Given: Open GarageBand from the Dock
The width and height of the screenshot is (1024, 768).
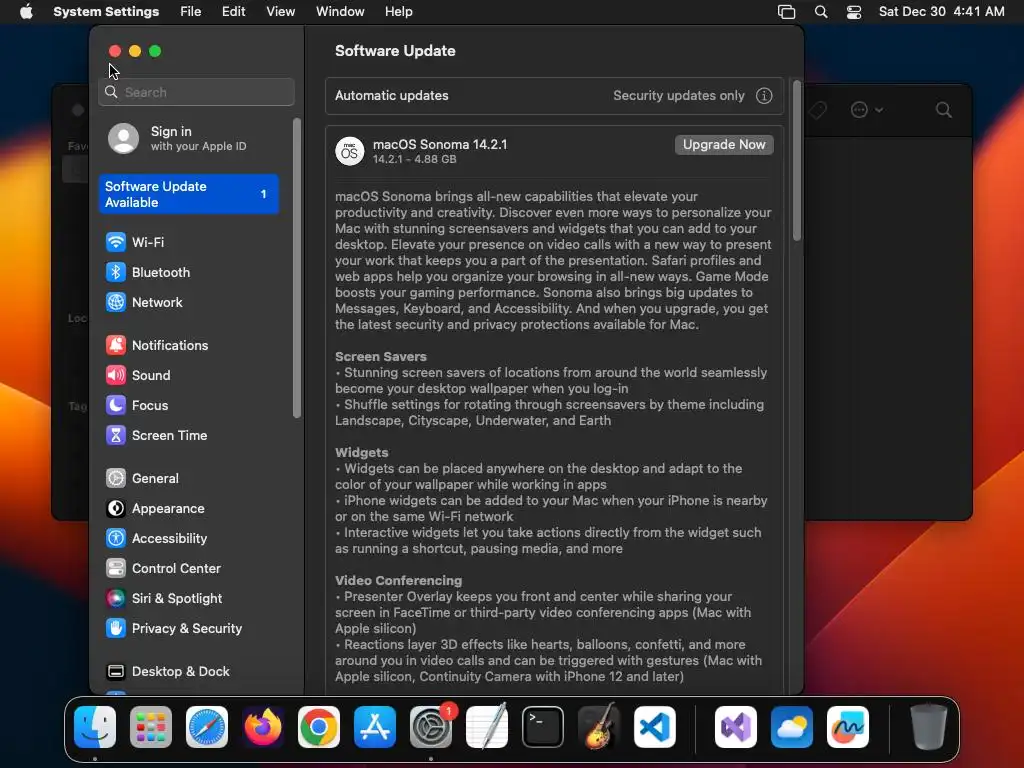Looking at the screenshot, I should (x=599, y=727).
